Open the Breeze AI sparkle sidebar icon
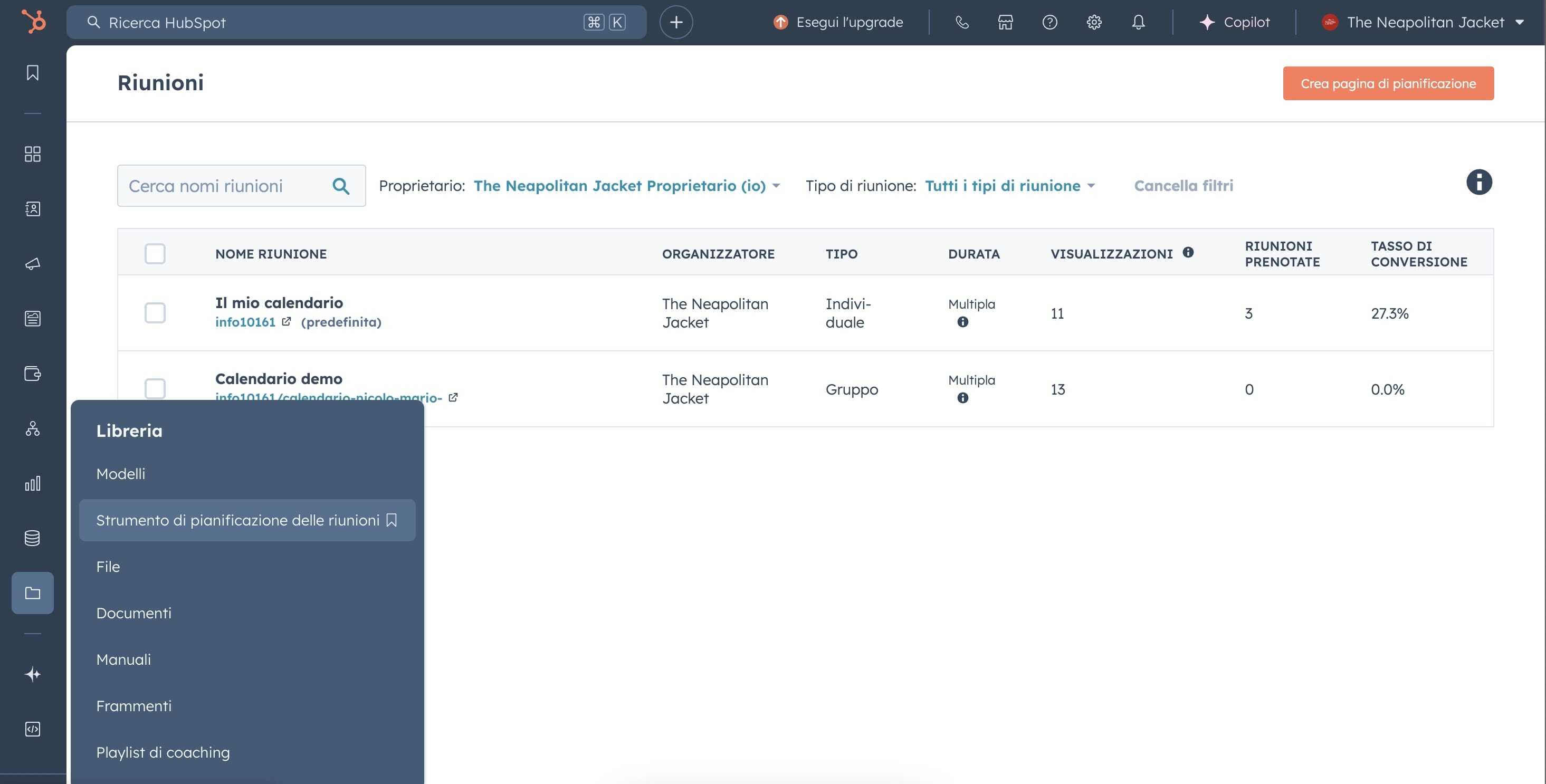This screenshot has height=784, width=1546. [32, 674]
